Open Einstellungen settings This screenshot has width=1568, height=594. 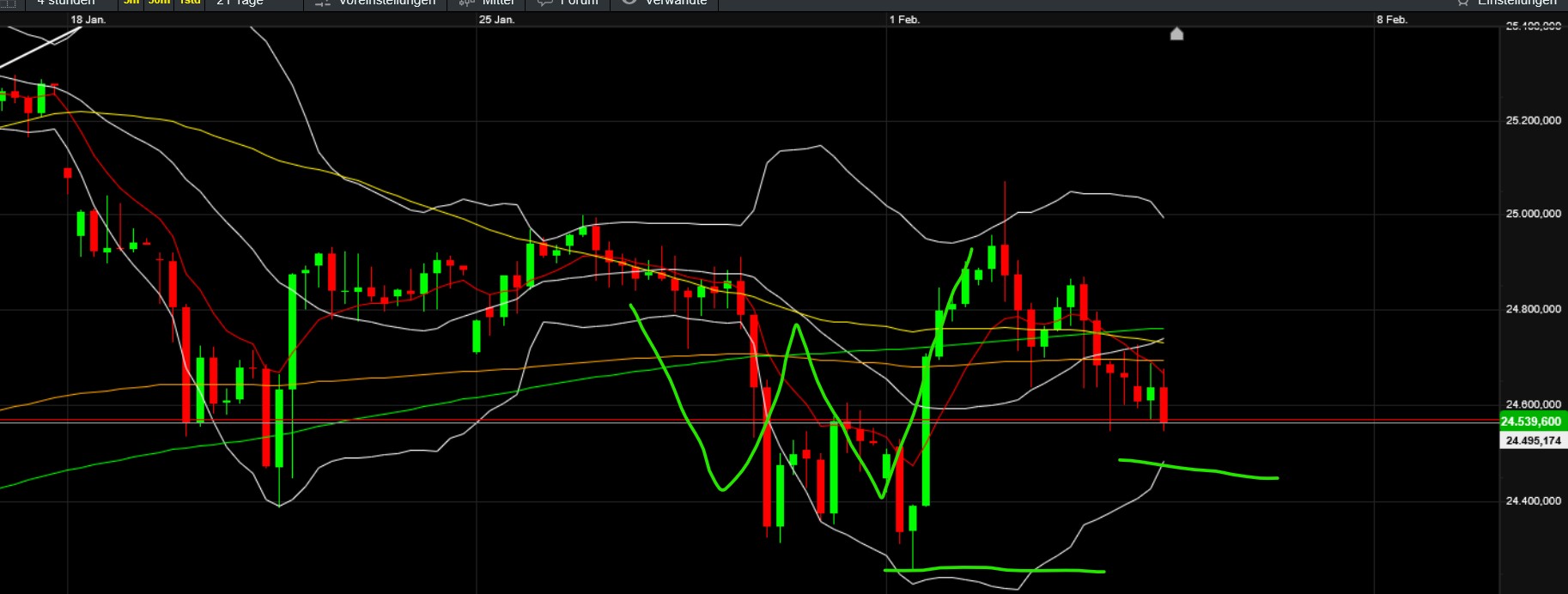pos(1516,3)
